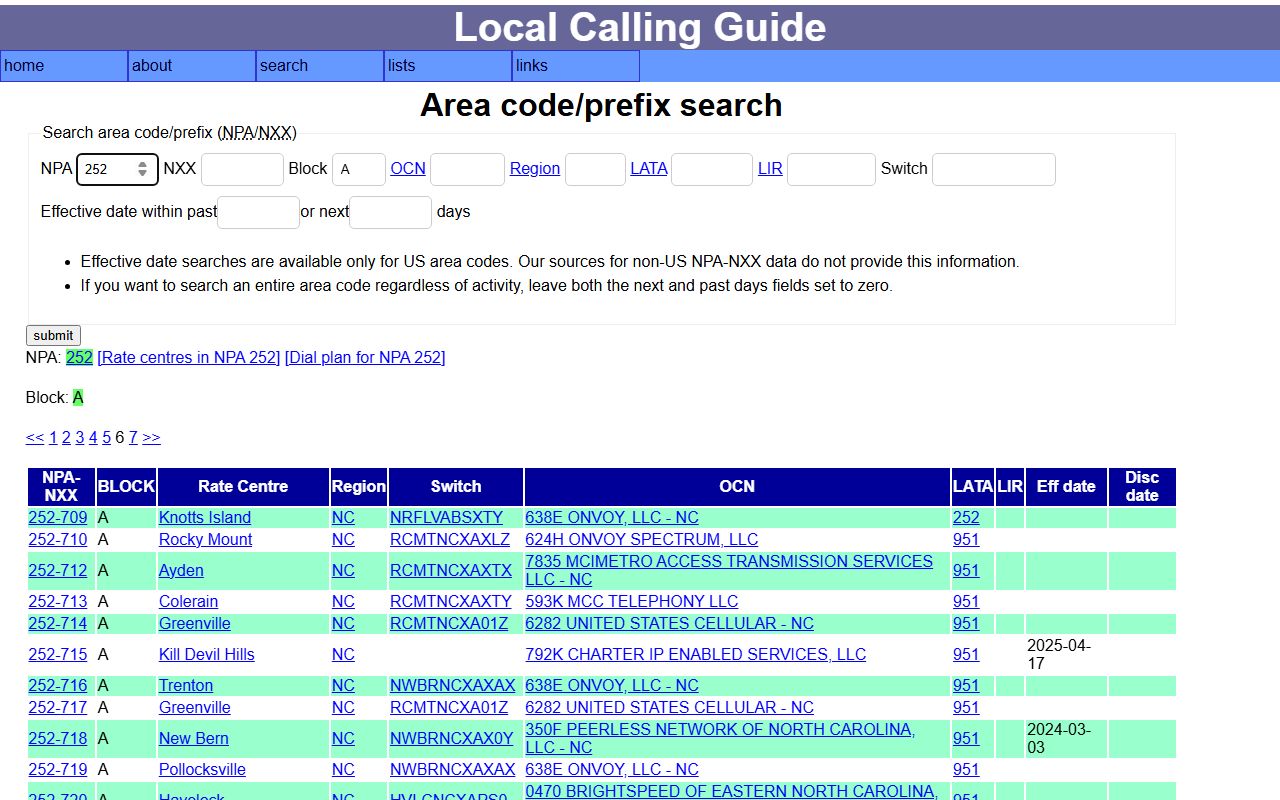Go to next page via >> link
The image size is (1280, 800).
[x=151, y=438]
